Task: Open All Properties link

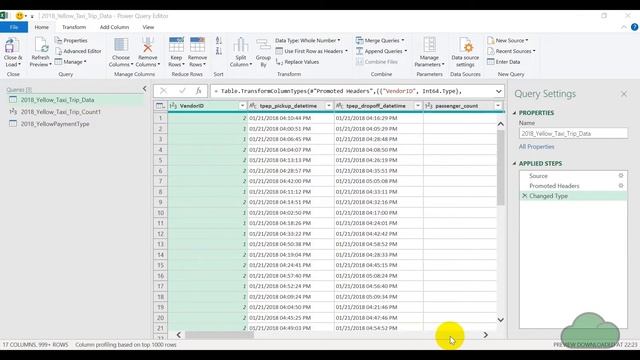Action: point(536,147)
